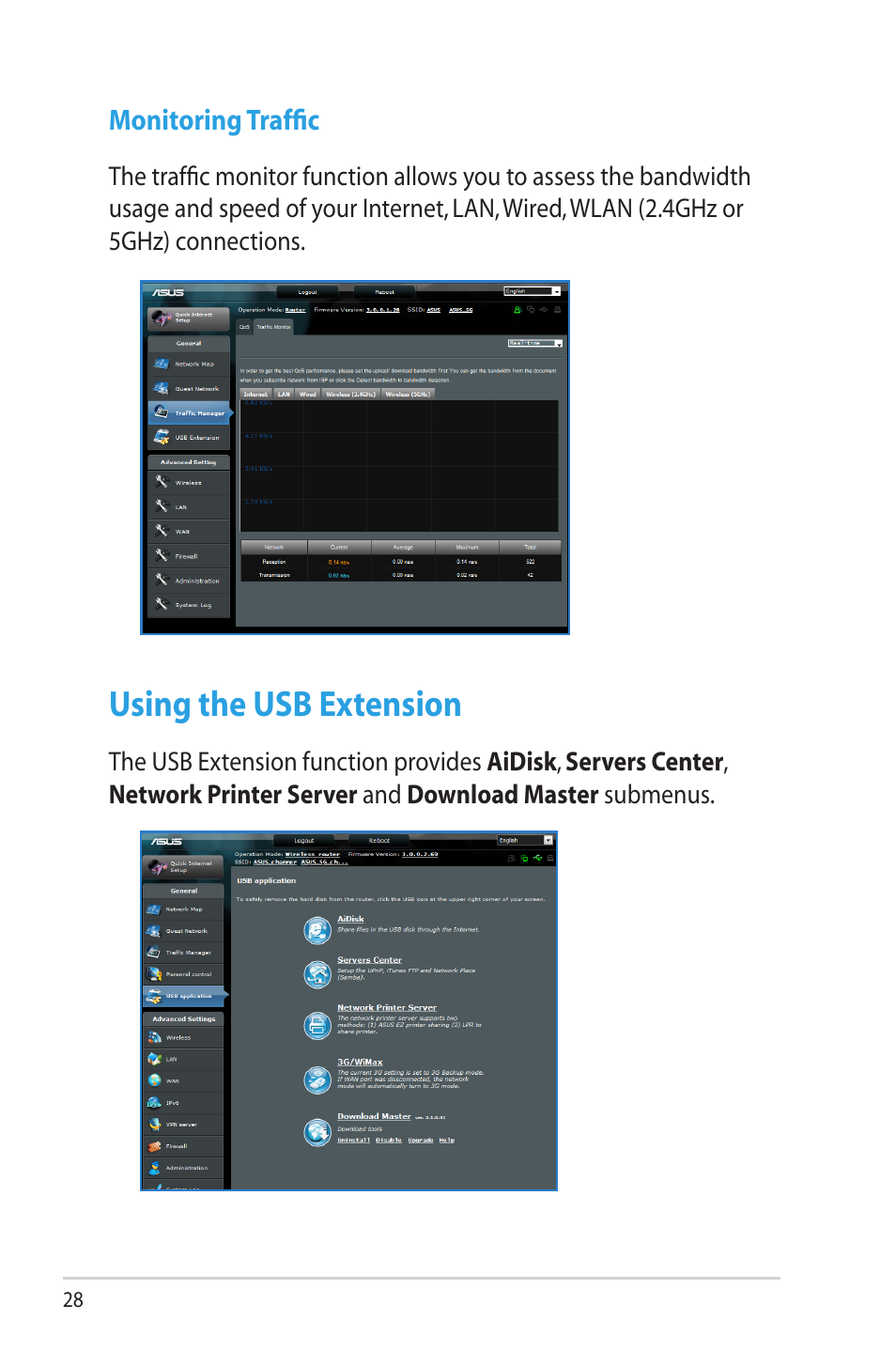Click the Network Printer Server round icon
This screenshot has height=1351, width=896.
point(317,1025)
